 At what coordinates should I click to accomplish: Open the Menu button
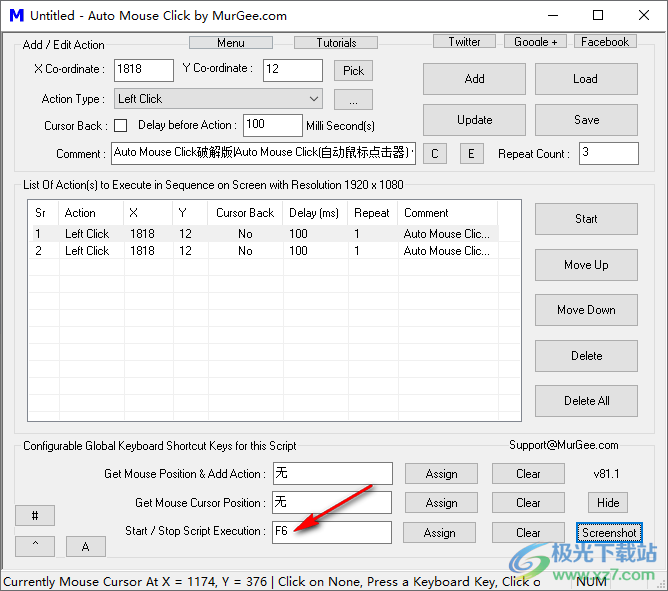[x=231, y=43]
